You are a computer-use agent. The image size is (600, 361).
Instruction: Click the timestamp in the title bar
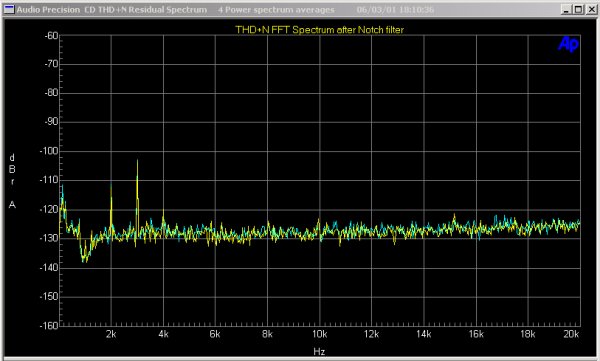[x=395, y=10]
